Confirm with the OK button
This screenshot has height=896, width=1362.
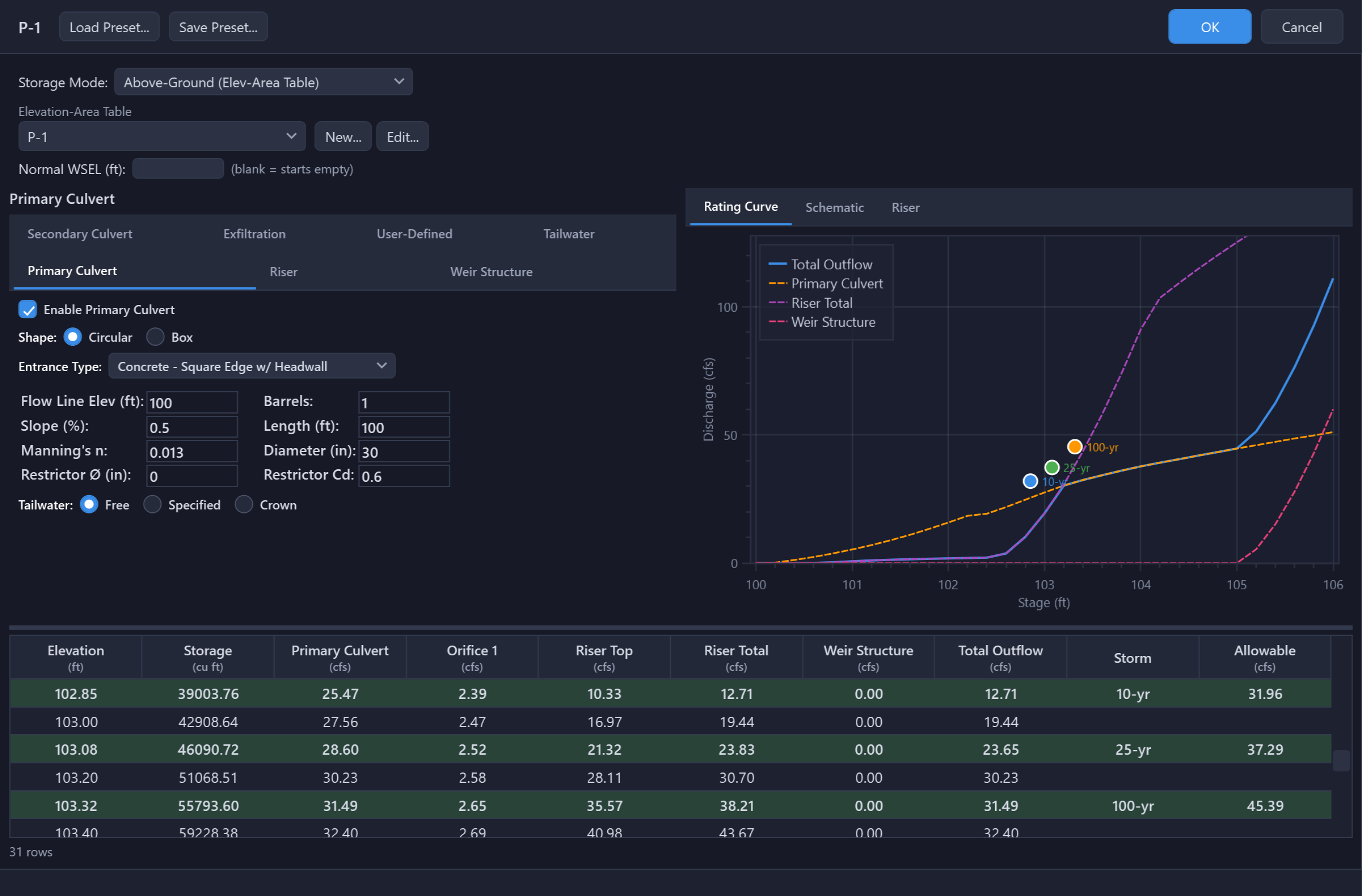(x=1209, y=27)
